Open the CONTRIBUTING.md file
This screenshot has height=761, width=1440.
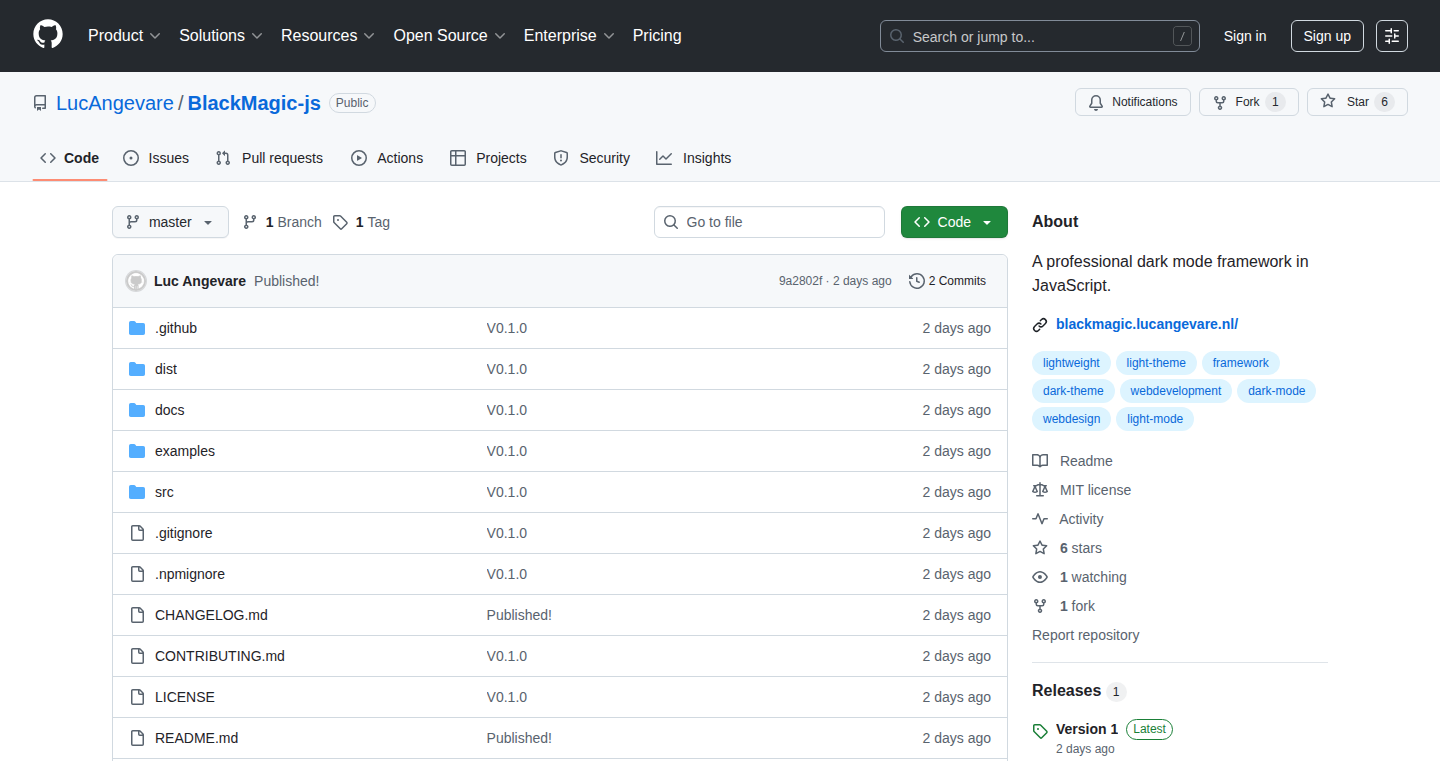(x=220, y=656)
